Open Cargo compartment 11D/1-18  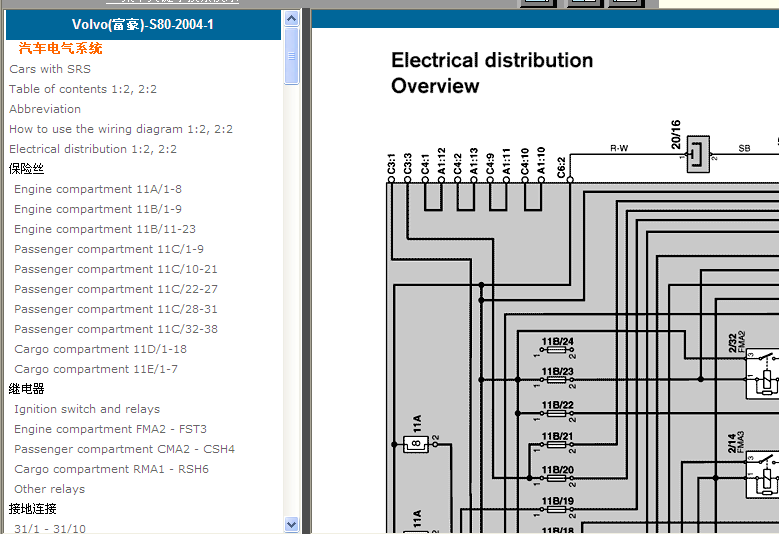pos(100,349)
